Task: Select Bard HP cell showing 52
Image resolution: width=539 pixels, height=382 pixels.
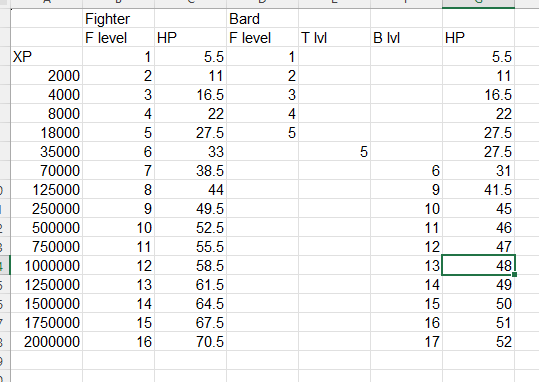Action: click(478, 341)
